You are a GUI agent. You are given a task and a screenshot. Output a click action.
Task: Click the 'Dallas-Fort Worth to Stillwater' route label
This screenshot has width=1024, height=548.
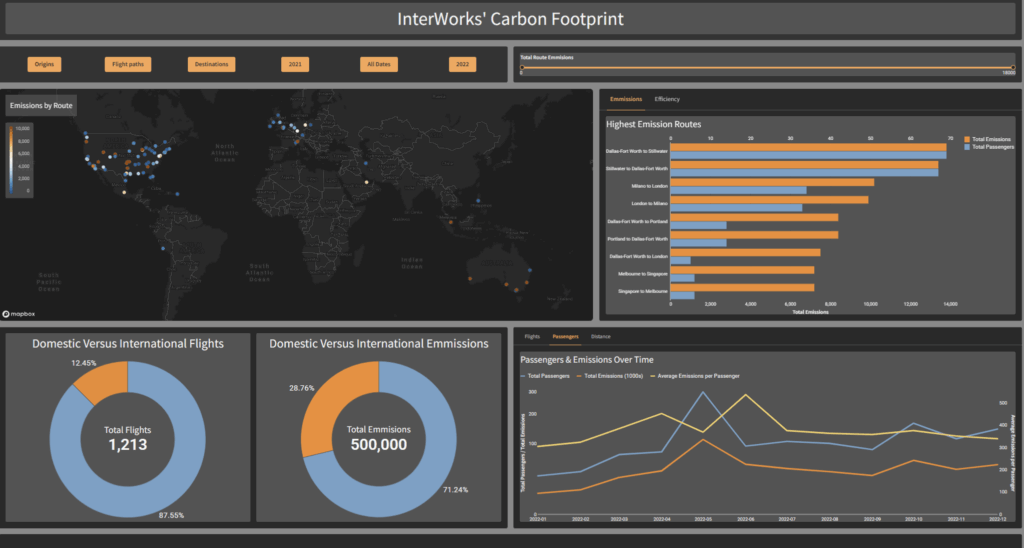coord(637,151)
